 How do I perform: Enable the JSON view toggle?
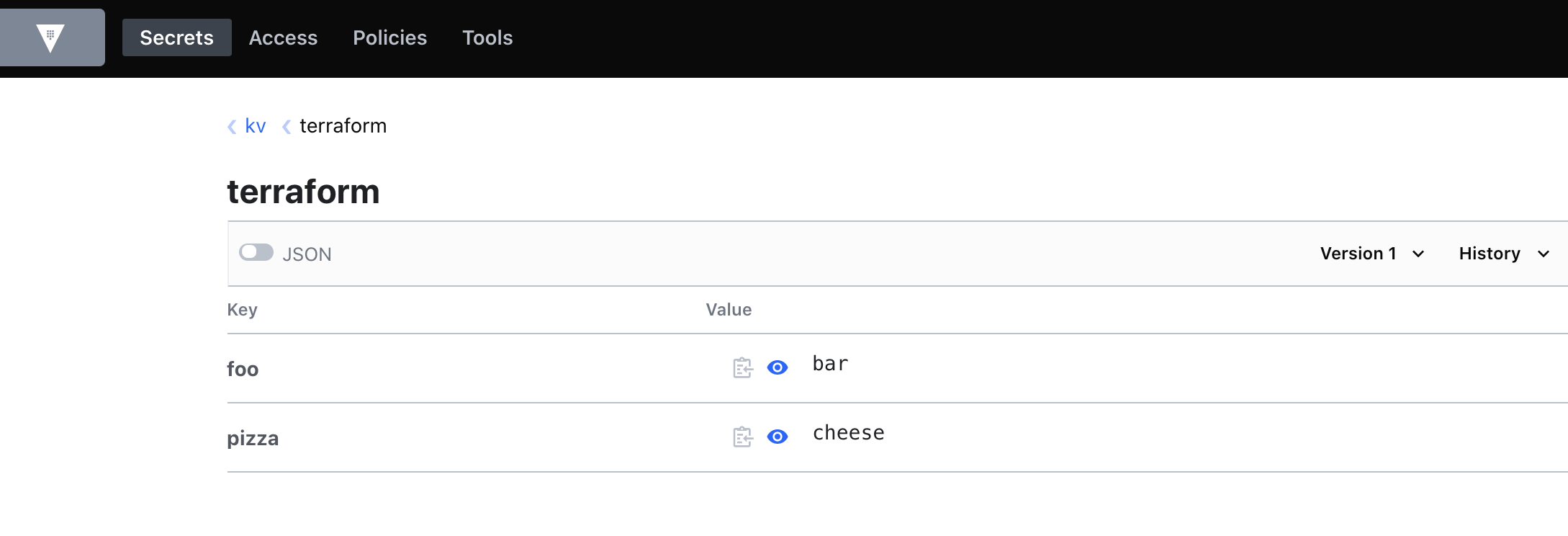(256, 253)
